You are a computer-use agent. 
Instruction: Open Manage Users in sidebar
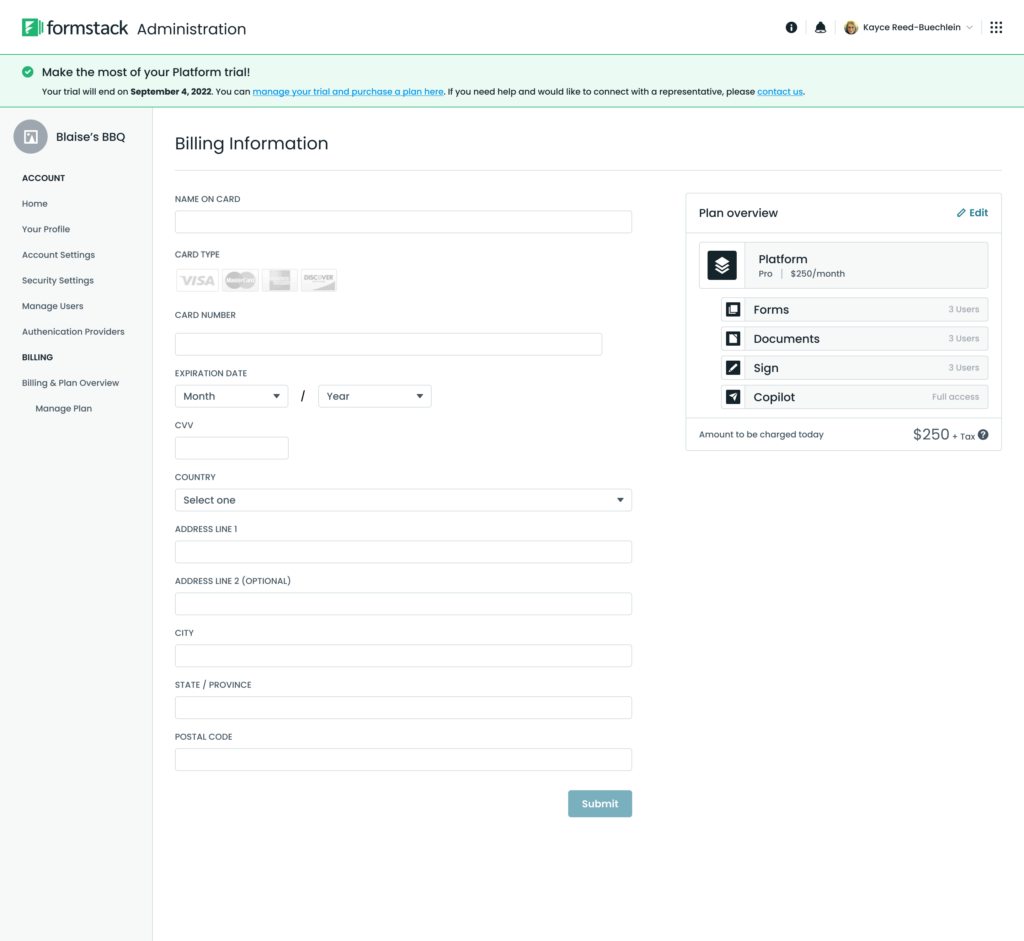[52, 306]
